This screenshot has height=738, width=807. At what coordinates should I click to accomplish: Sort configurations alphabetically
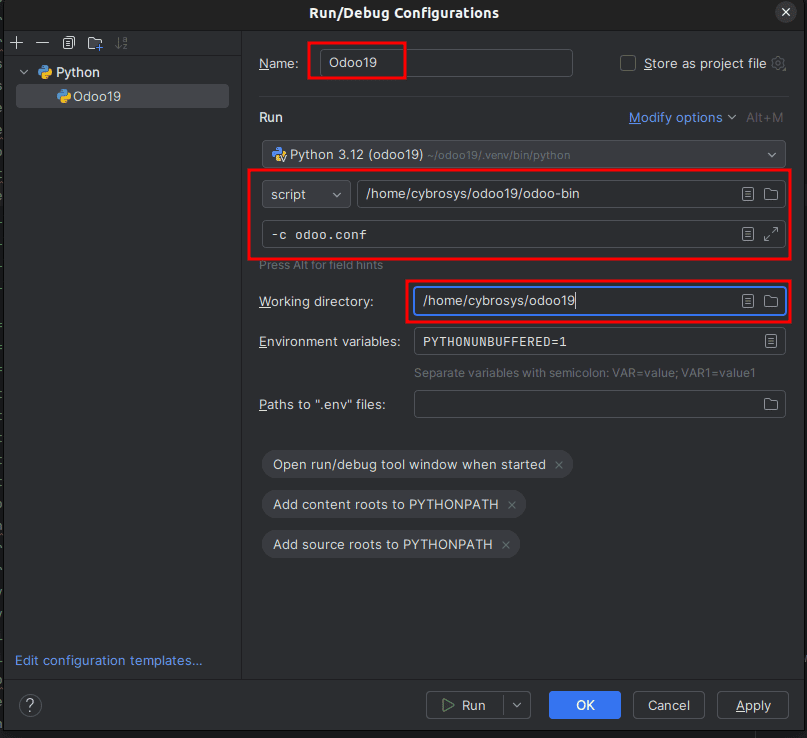tap(121, 43)
